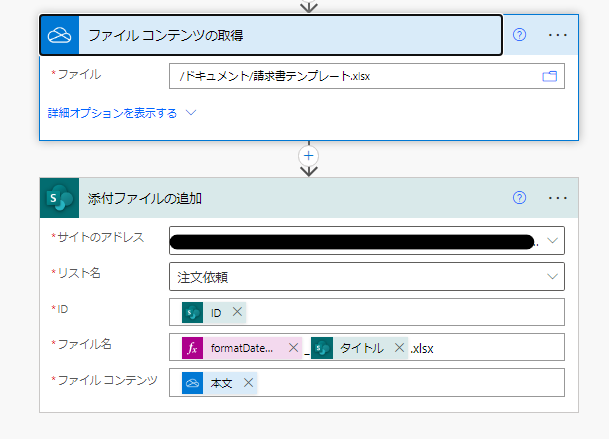609x439 pixels.
Task: Open more options menu of 添付ファイルの追加
Action: (x=557, y=198)
